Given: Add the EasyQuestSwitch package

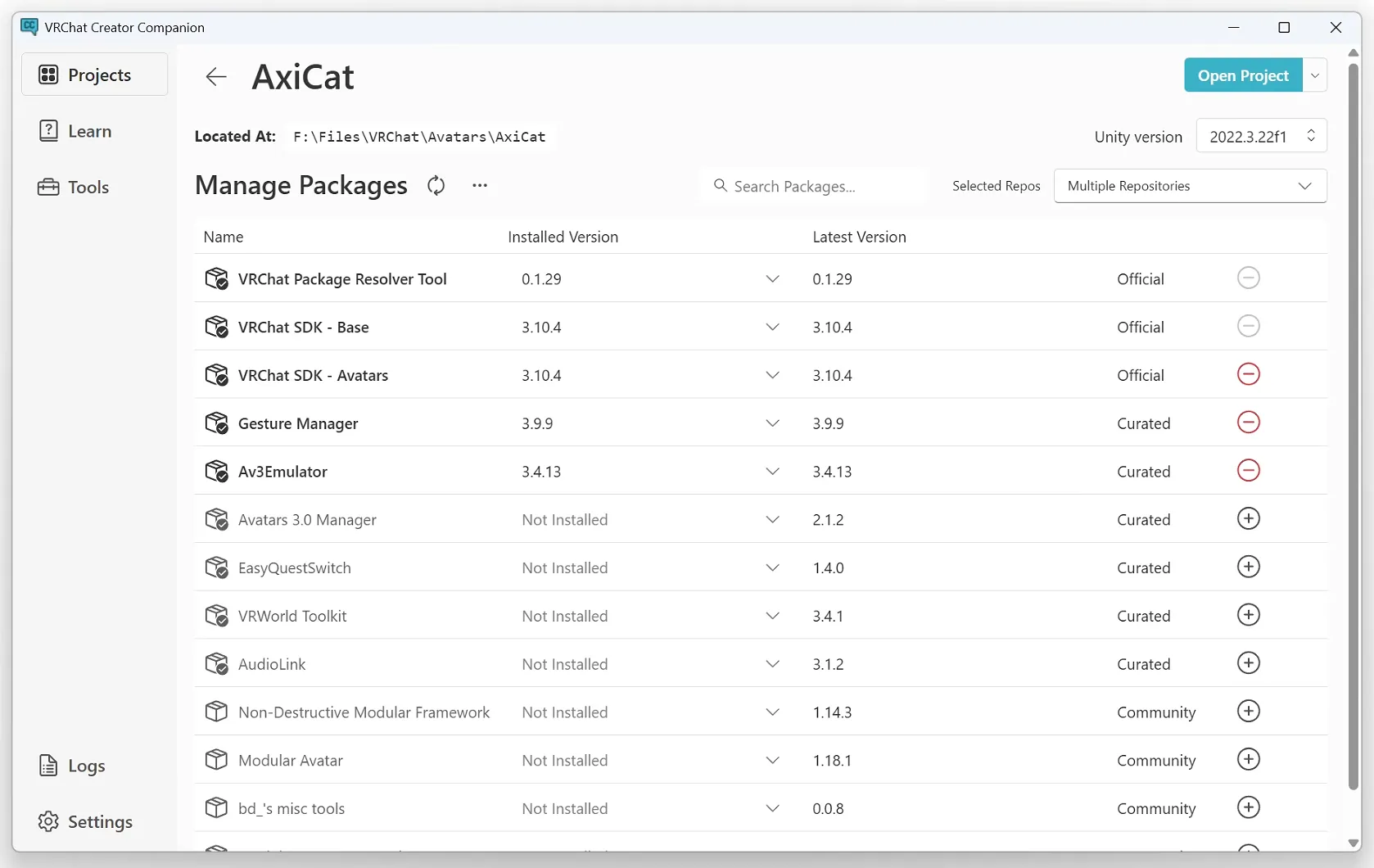Looking at the screenshot, I should [x=1248, y=567].
